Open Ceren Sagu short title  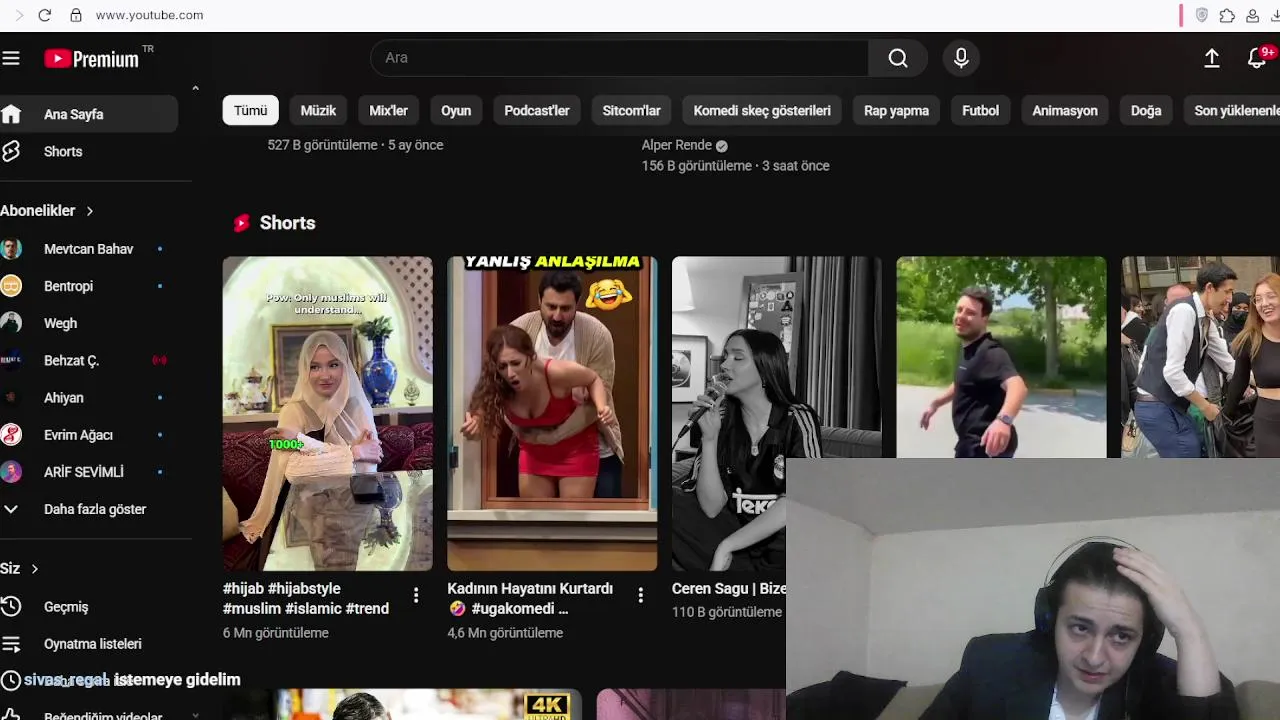pyautogui.click(x=729, y=589)
